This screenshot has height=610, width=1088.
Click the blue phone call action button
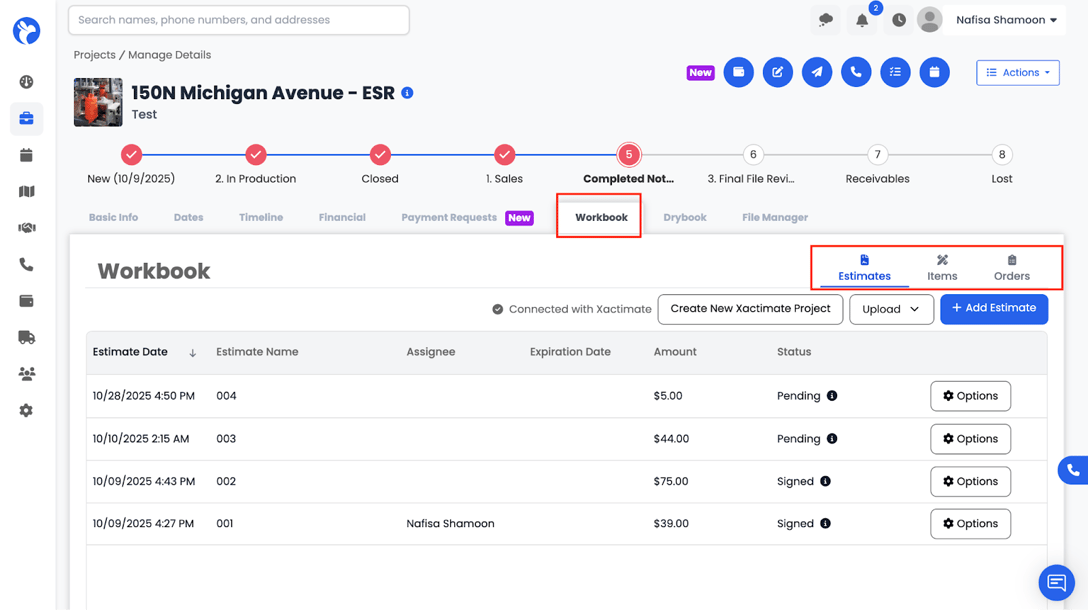856,72
